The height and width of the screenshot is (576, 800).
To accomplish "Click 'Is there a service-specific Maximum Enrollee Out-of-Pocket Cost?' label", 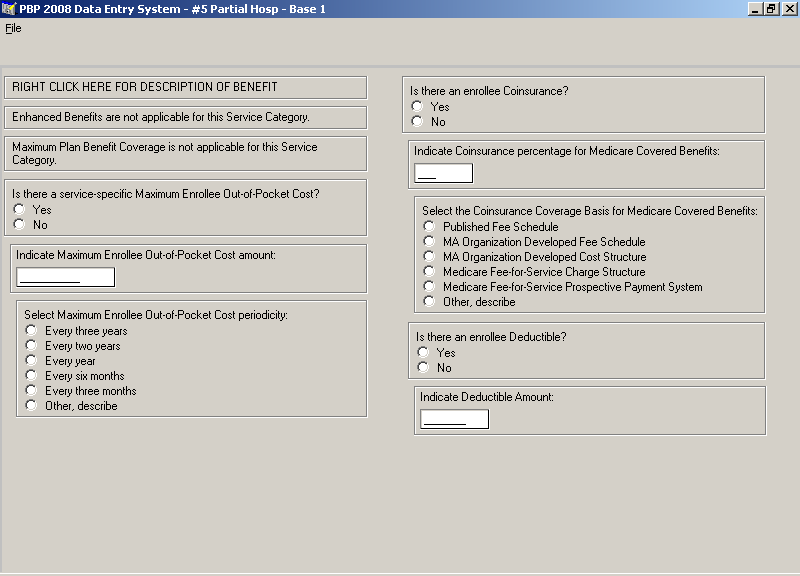I will (165, 194).
